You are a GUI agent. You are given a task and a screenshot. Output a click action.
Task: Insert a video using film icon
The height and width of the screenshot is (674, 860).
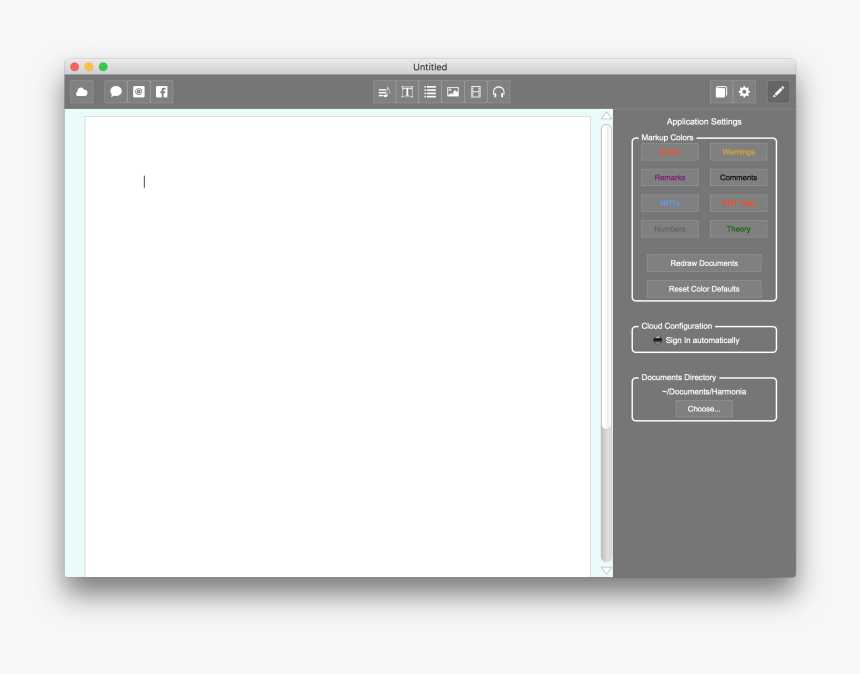tap(476, 92)
